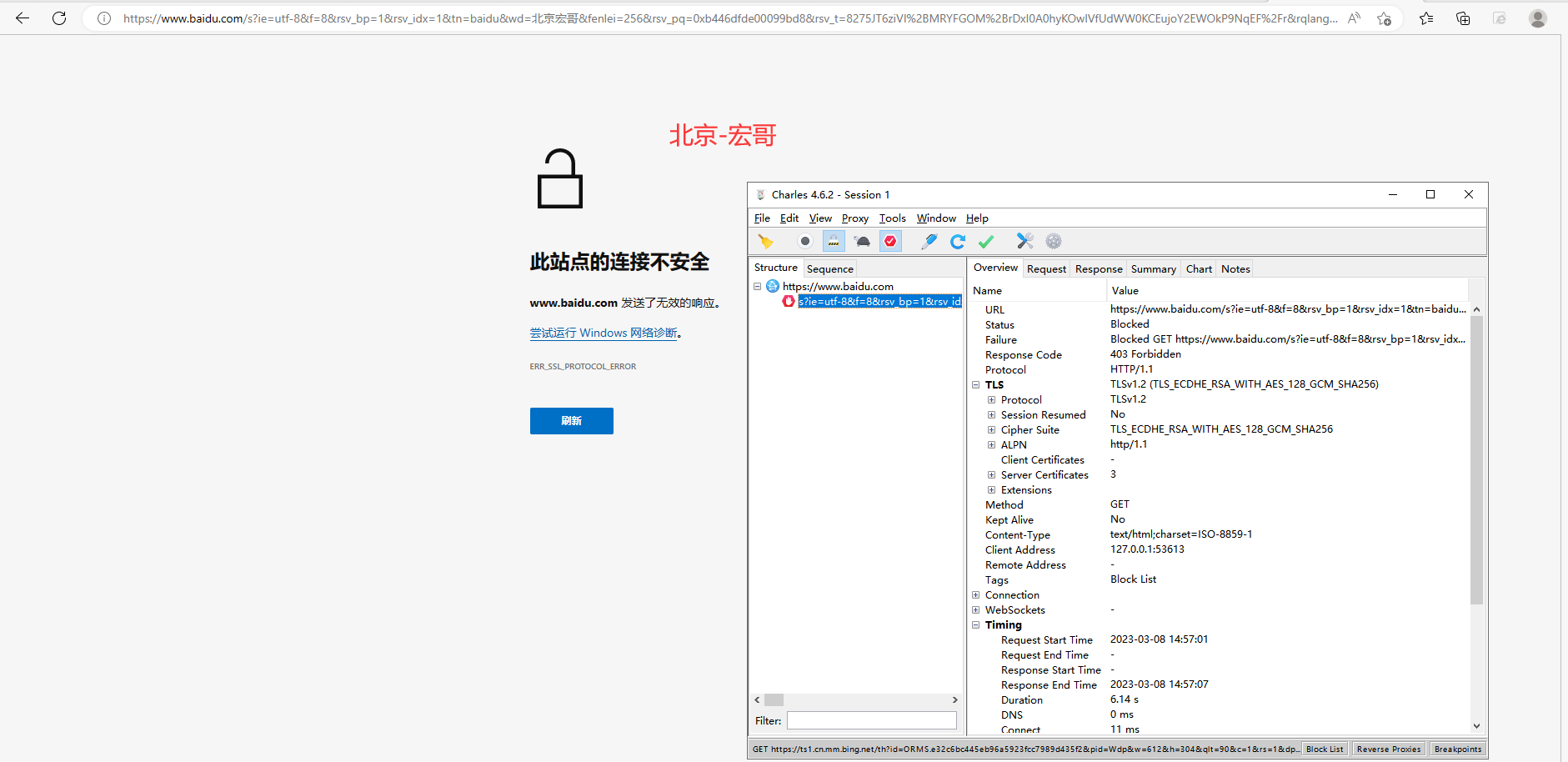Open the Tools wrench icon in toolbar

pyautogui.click(x=1025, y=242)
